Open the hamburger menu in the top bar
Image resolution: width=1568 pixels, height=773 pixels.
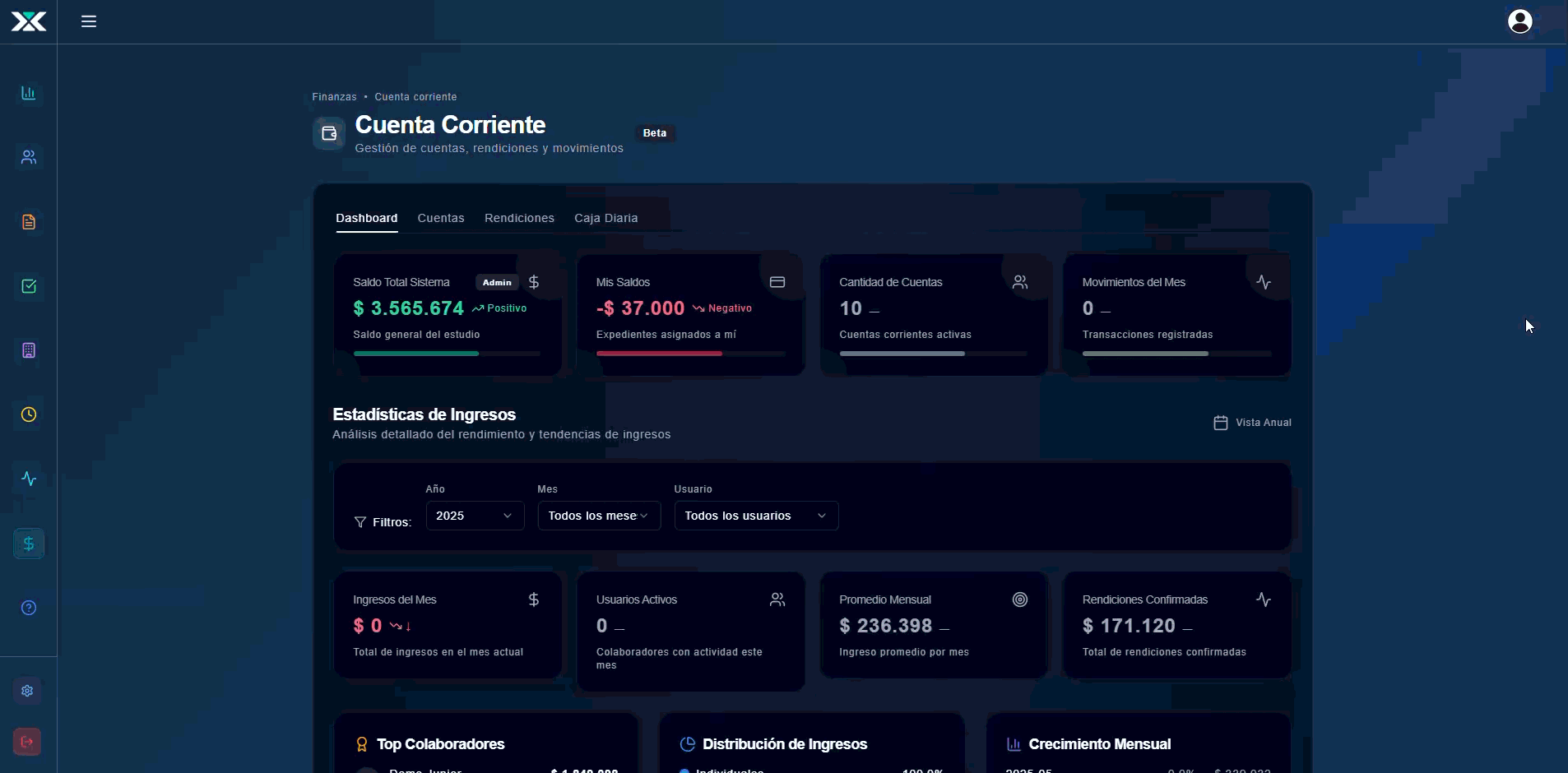coord(89,21)
